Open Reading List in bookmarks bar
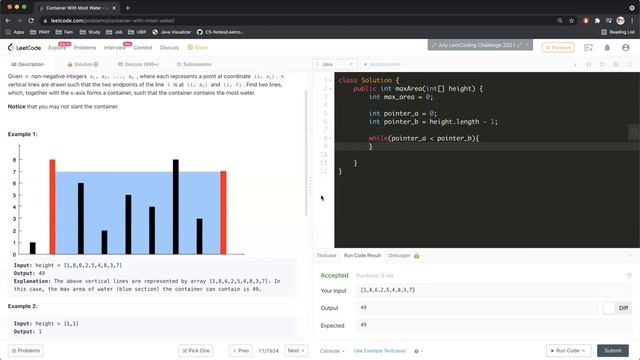Viewport: 640px width, 360px height. (x=618, y=32)
